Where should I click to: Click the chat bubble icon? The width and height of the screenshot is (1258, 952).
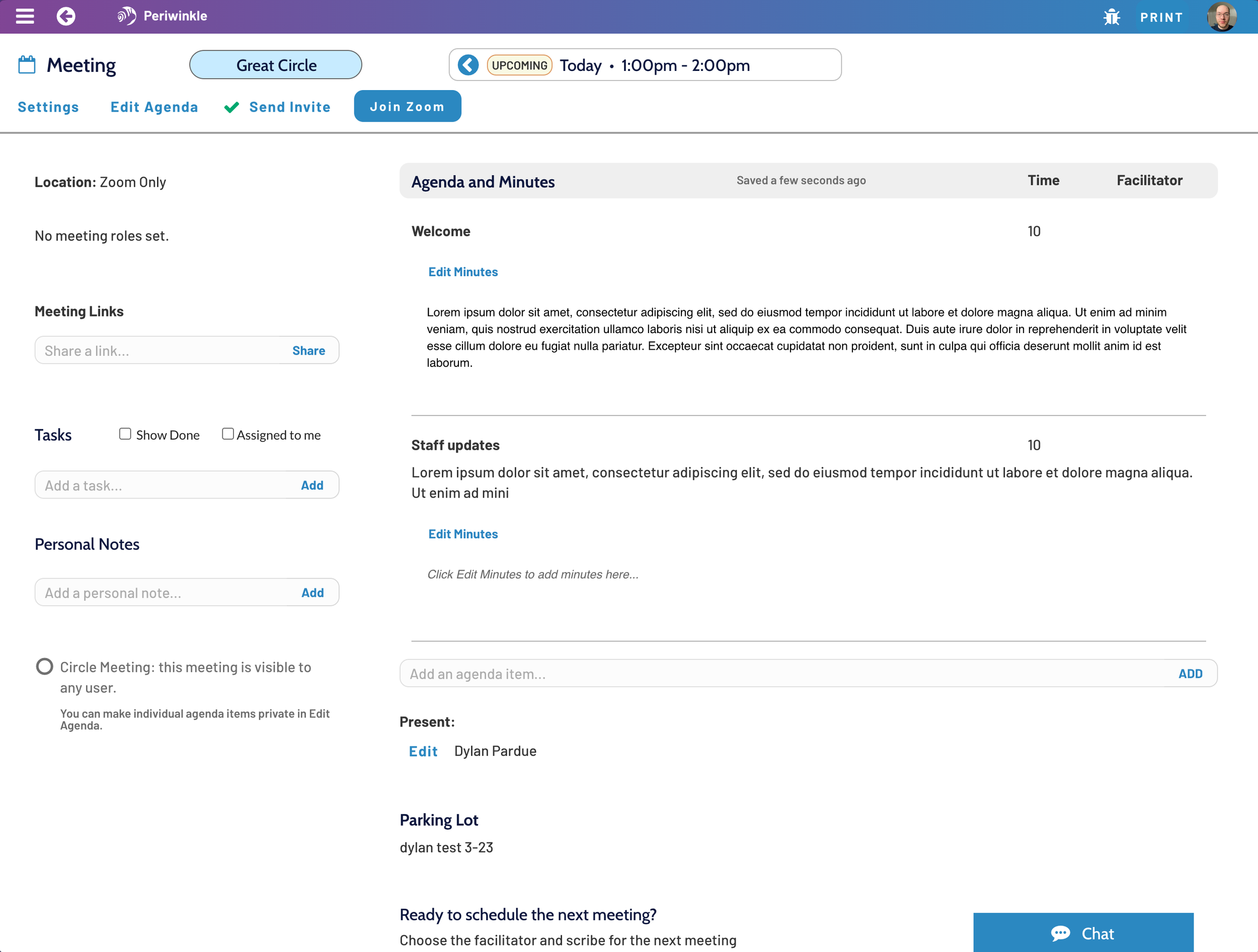tap(1060, 933)
